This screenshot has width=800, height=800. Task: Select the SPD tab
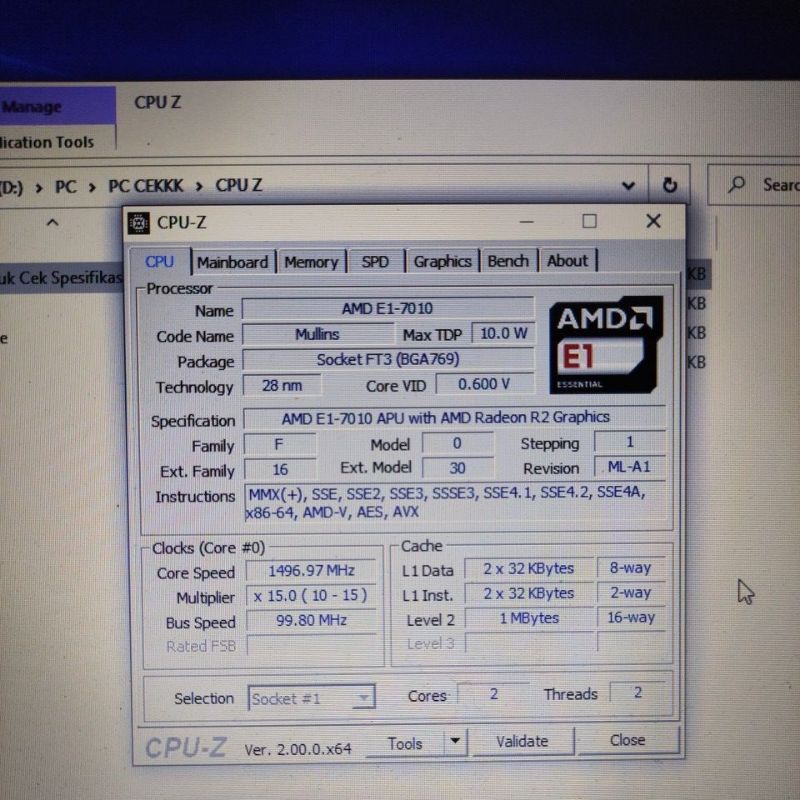375,262
